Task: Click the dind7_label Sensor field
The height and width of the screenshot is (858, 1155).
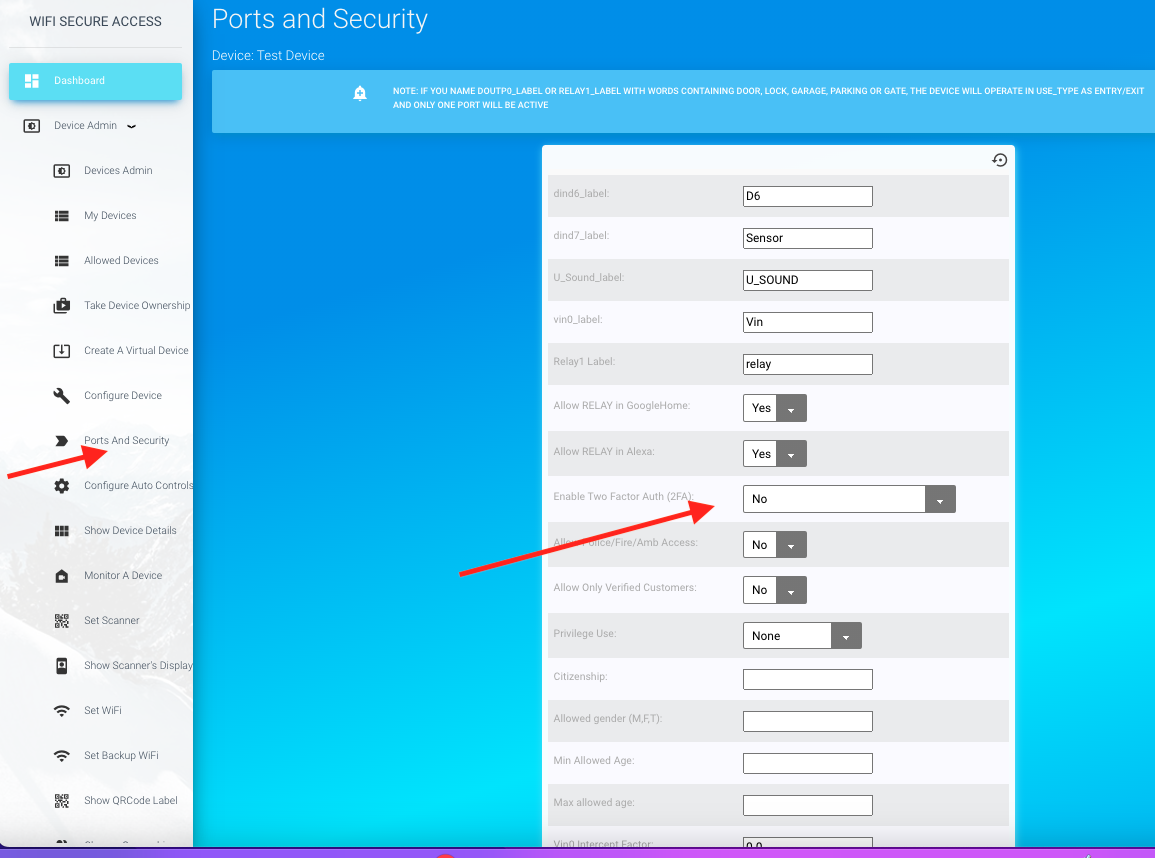Action: pos(808,238)
